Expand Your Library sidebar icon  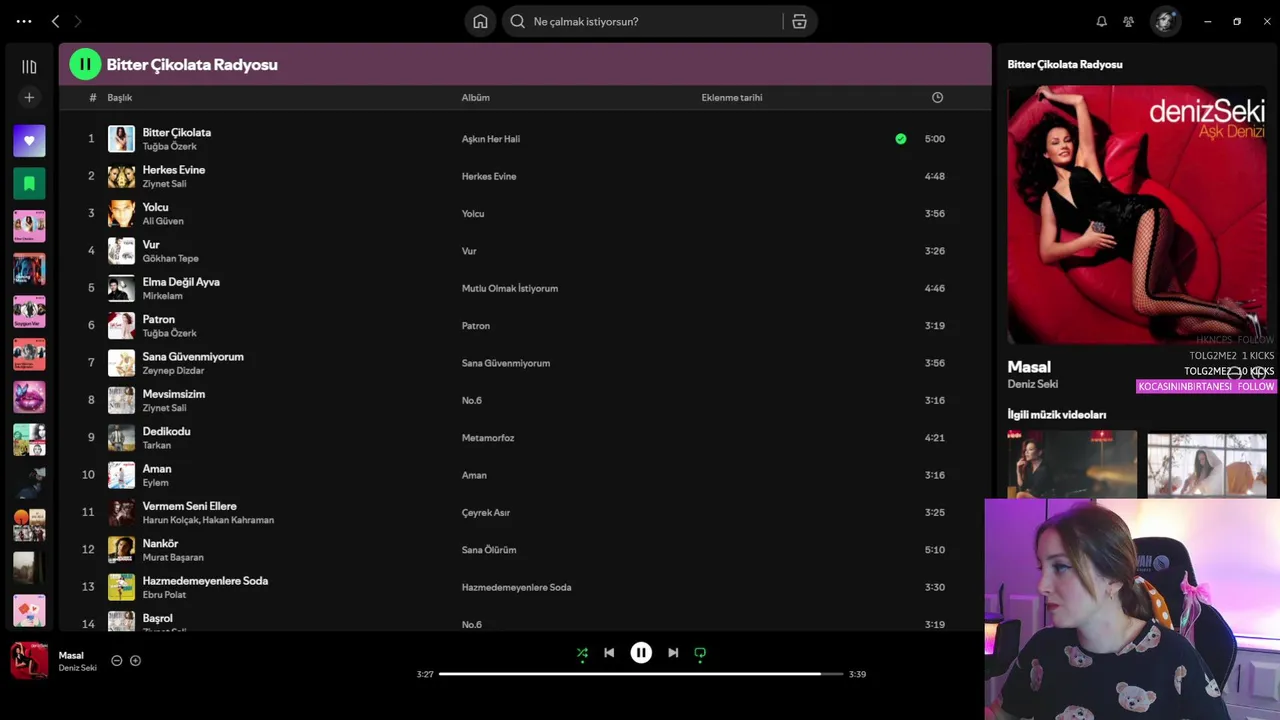point(29,67)
